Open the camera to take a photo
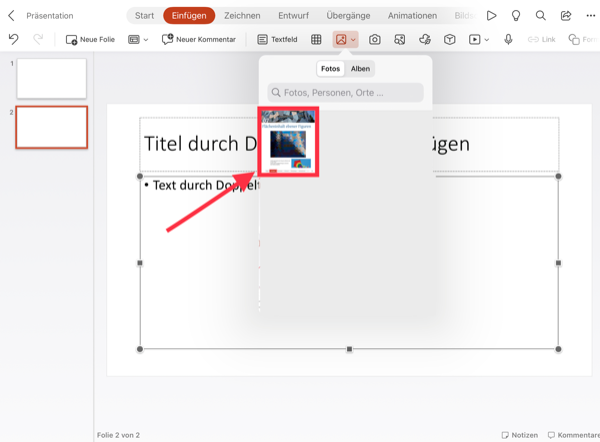 pos(375,39)
